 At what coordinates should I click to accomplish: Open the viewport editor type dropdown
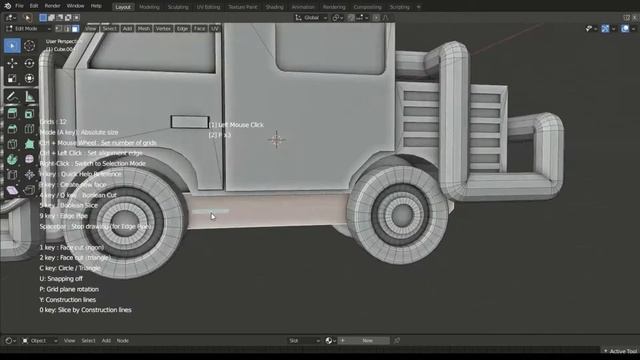(10, 18)
